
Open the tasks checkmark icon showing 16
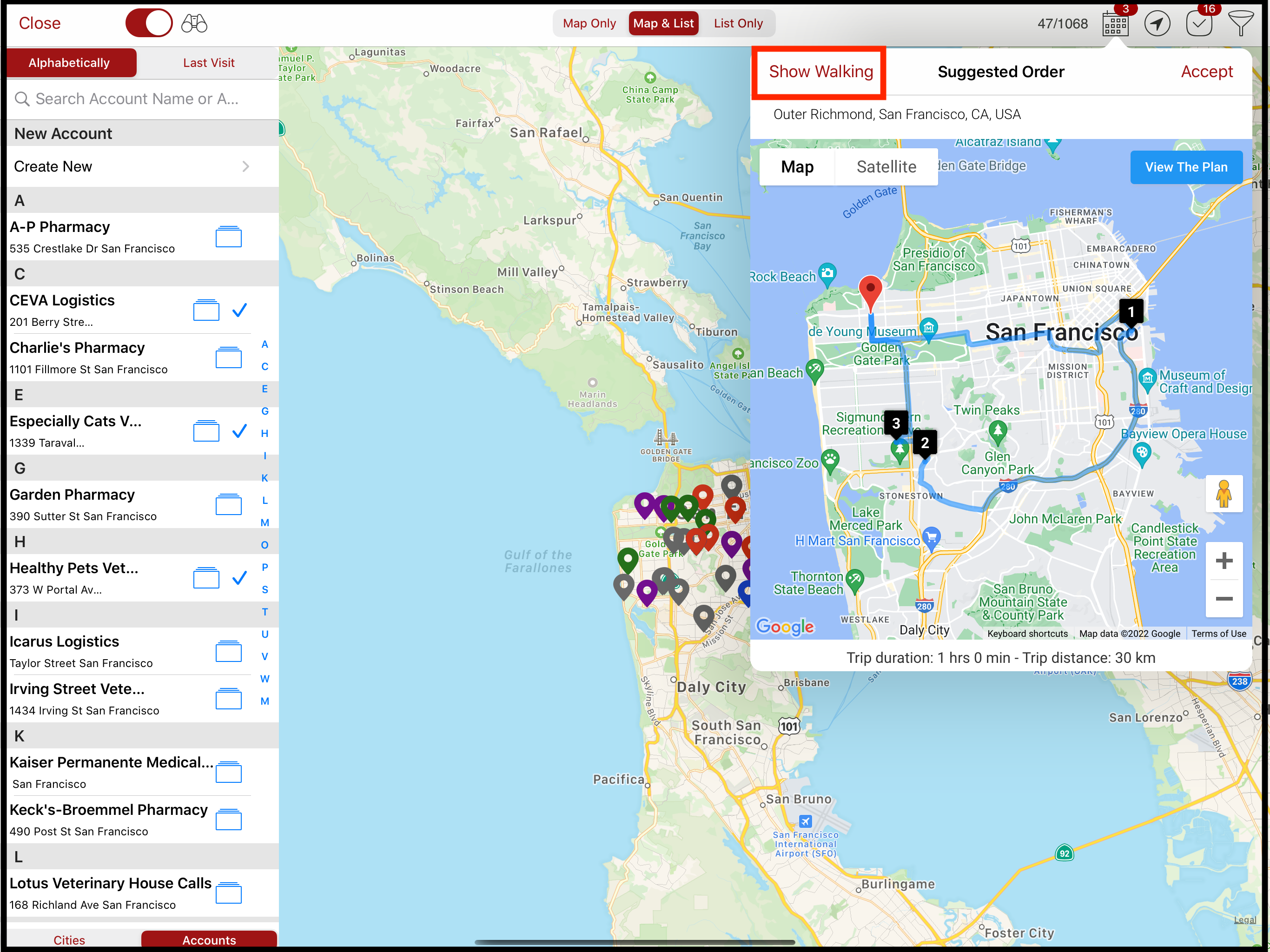coord(1199,24)
